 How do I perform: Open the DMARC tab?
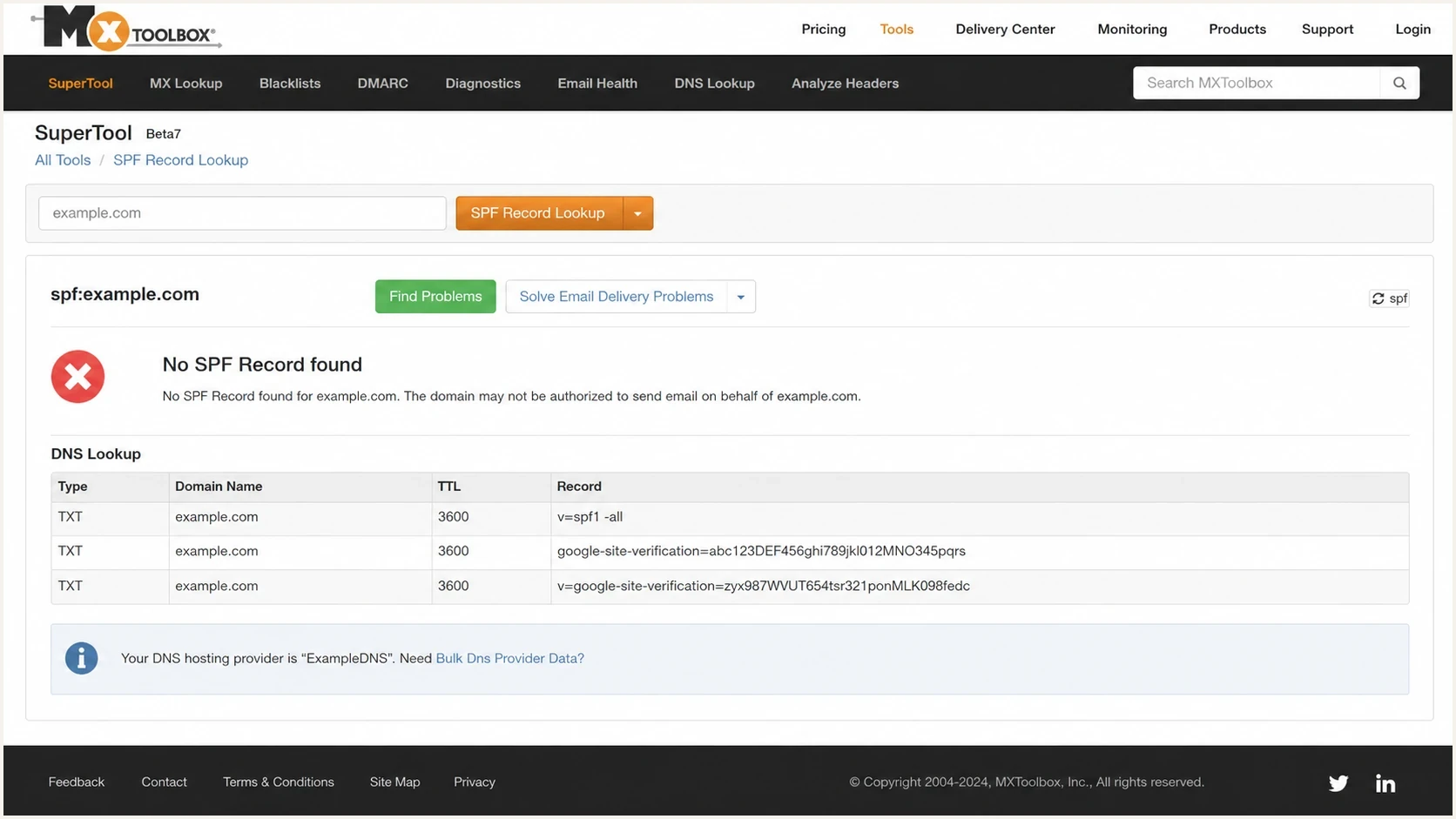point(382,84)
